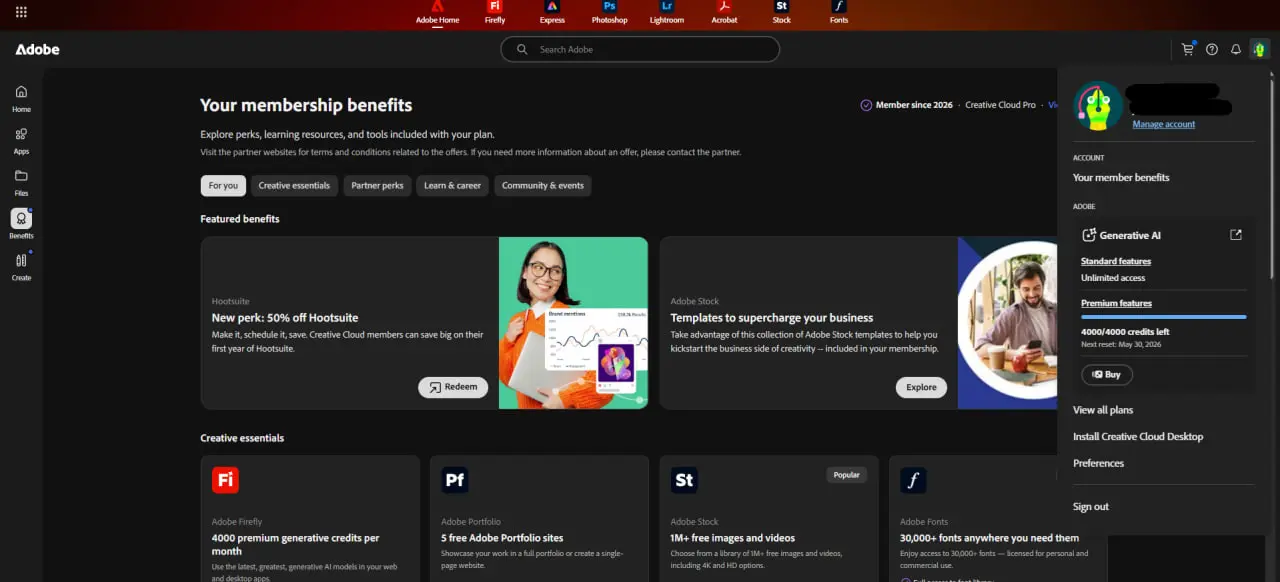1280x582 pixels.
Task: Choose Install Creative Cloud Desktop
Action: 1138,437
